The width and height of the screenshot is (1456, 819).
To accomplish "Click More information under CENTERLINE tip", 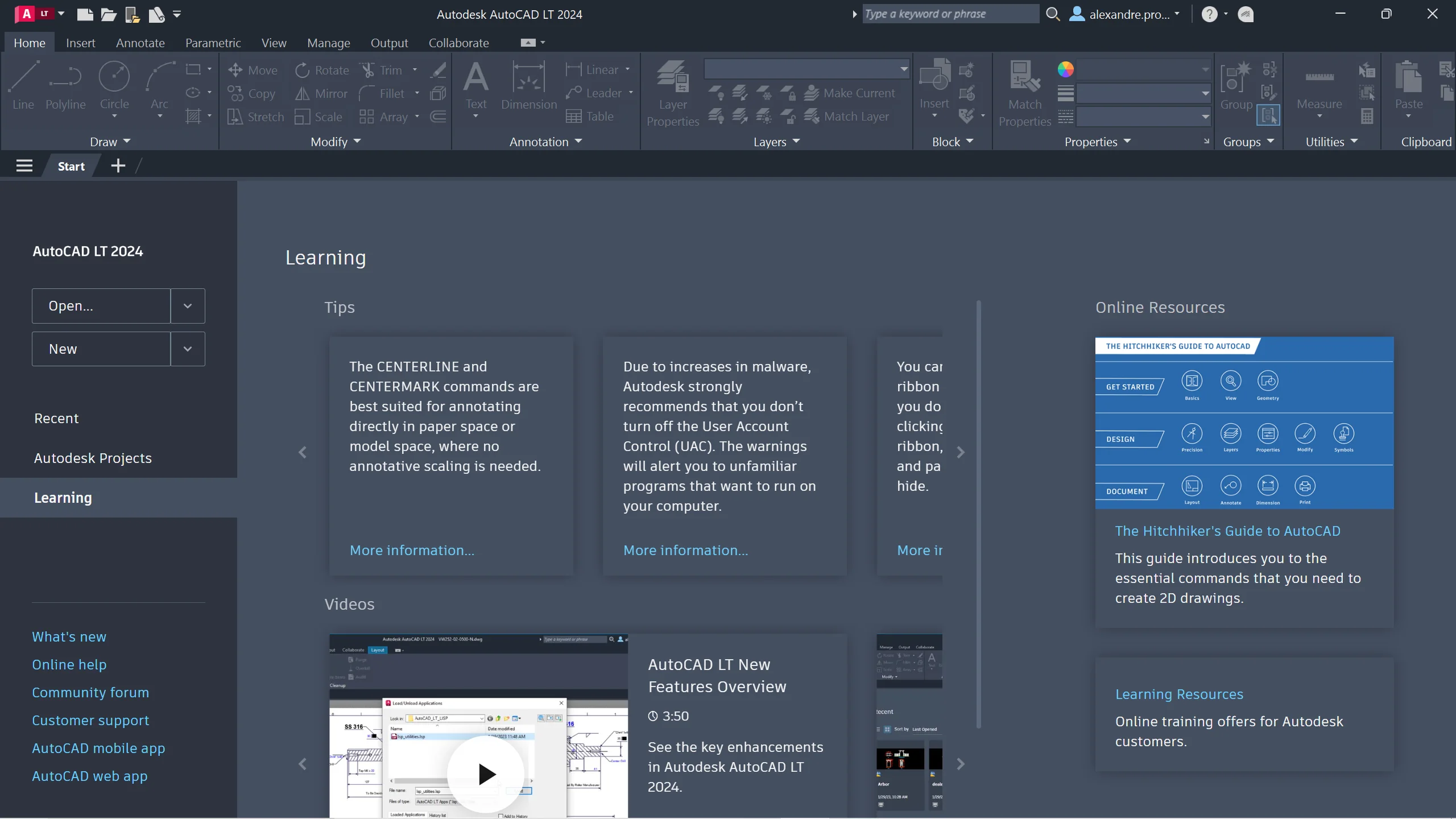I will click(412, 551).
